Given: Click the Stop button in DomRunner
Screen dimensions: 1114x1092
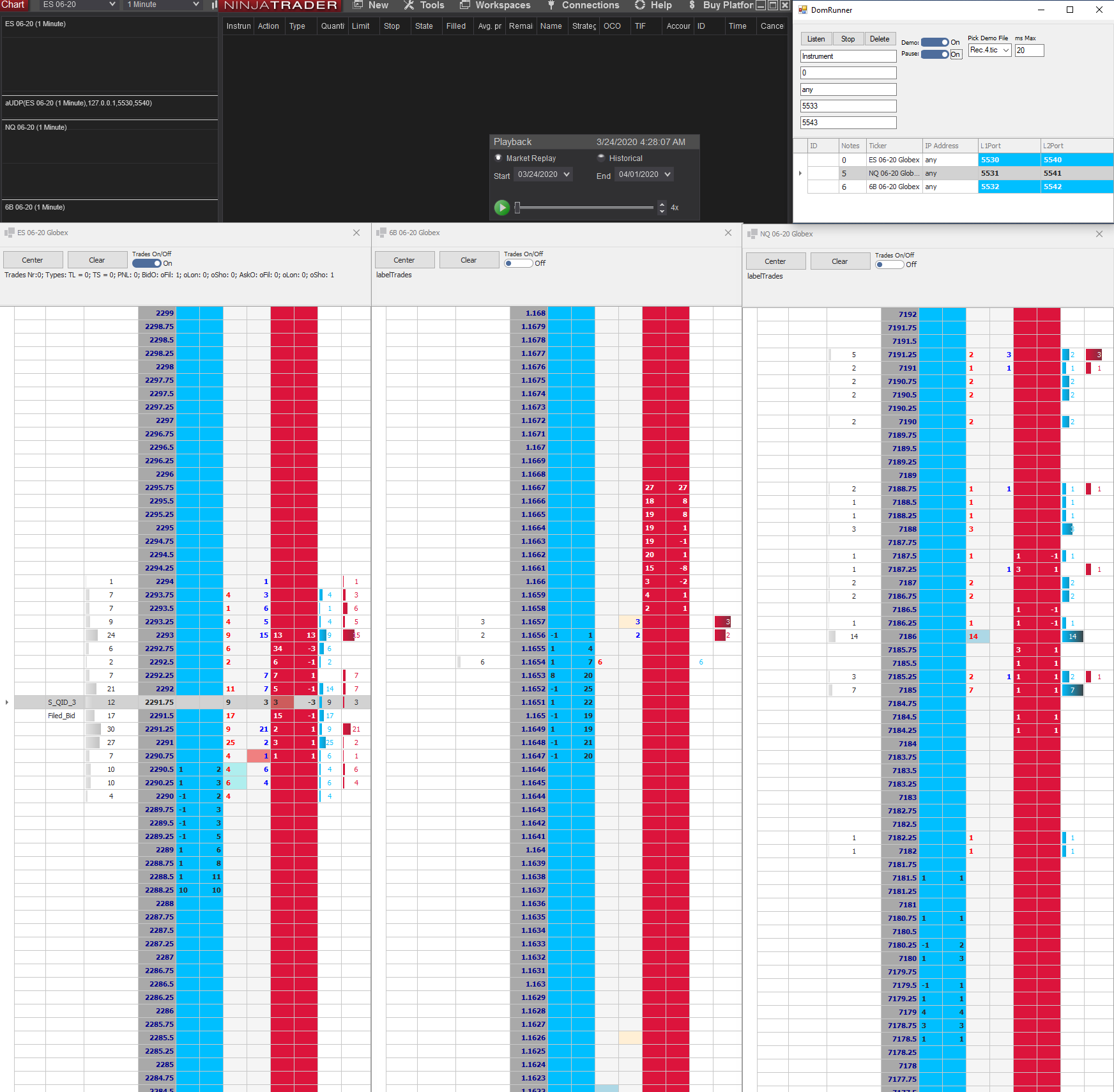Looking at the screenshot, I should pos(848,39).
